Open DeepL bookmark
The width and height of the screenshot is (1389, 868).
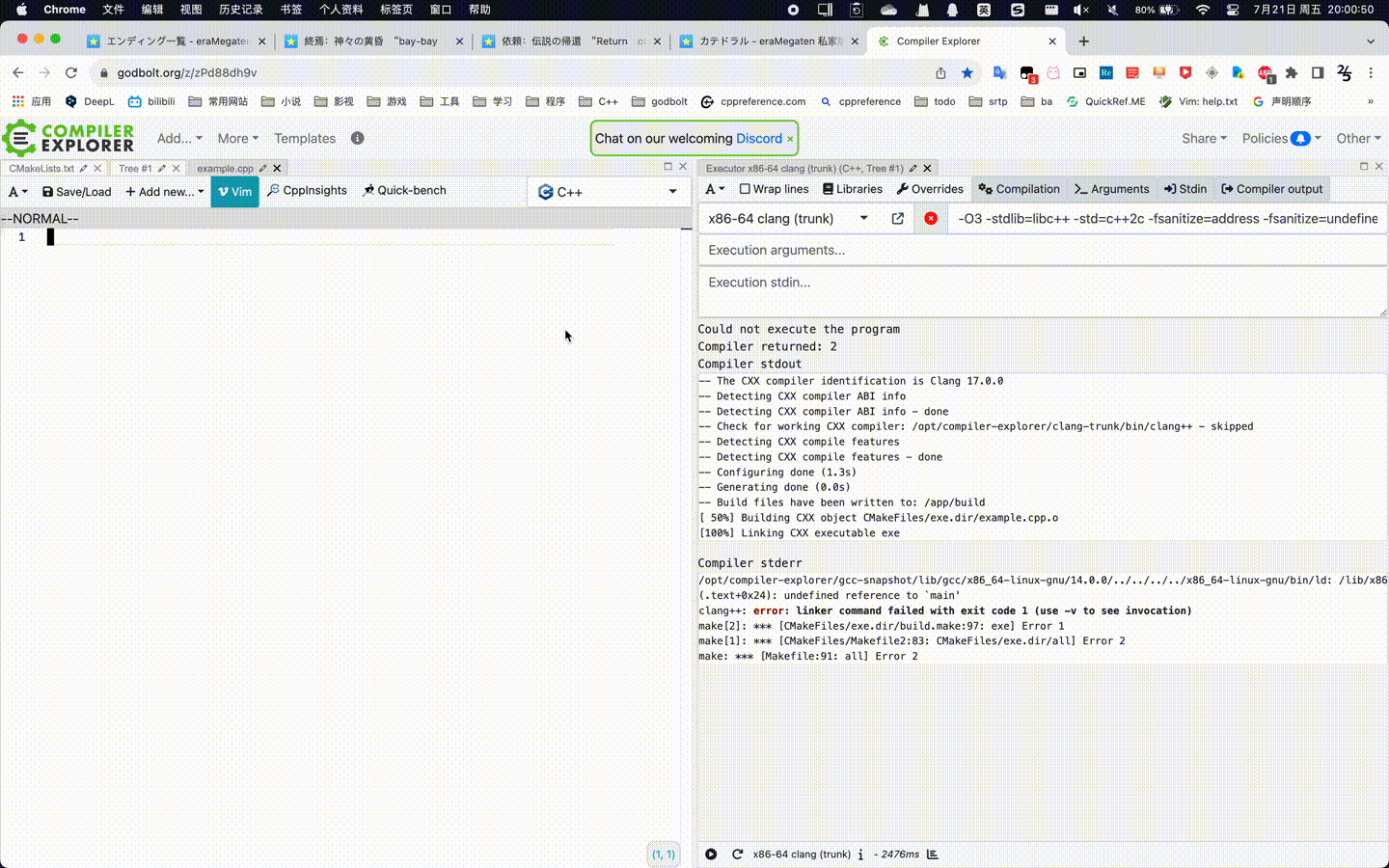(x=90, y=101)
